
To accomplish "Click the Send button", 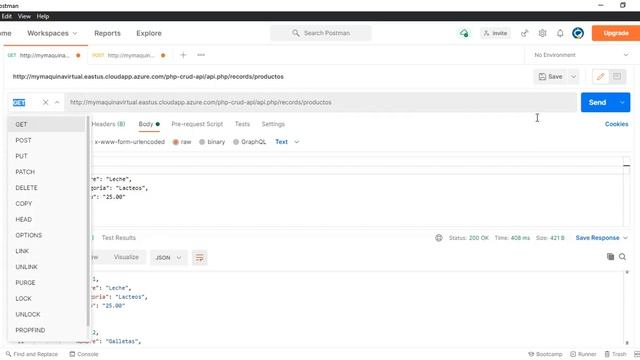I will 598,102.
